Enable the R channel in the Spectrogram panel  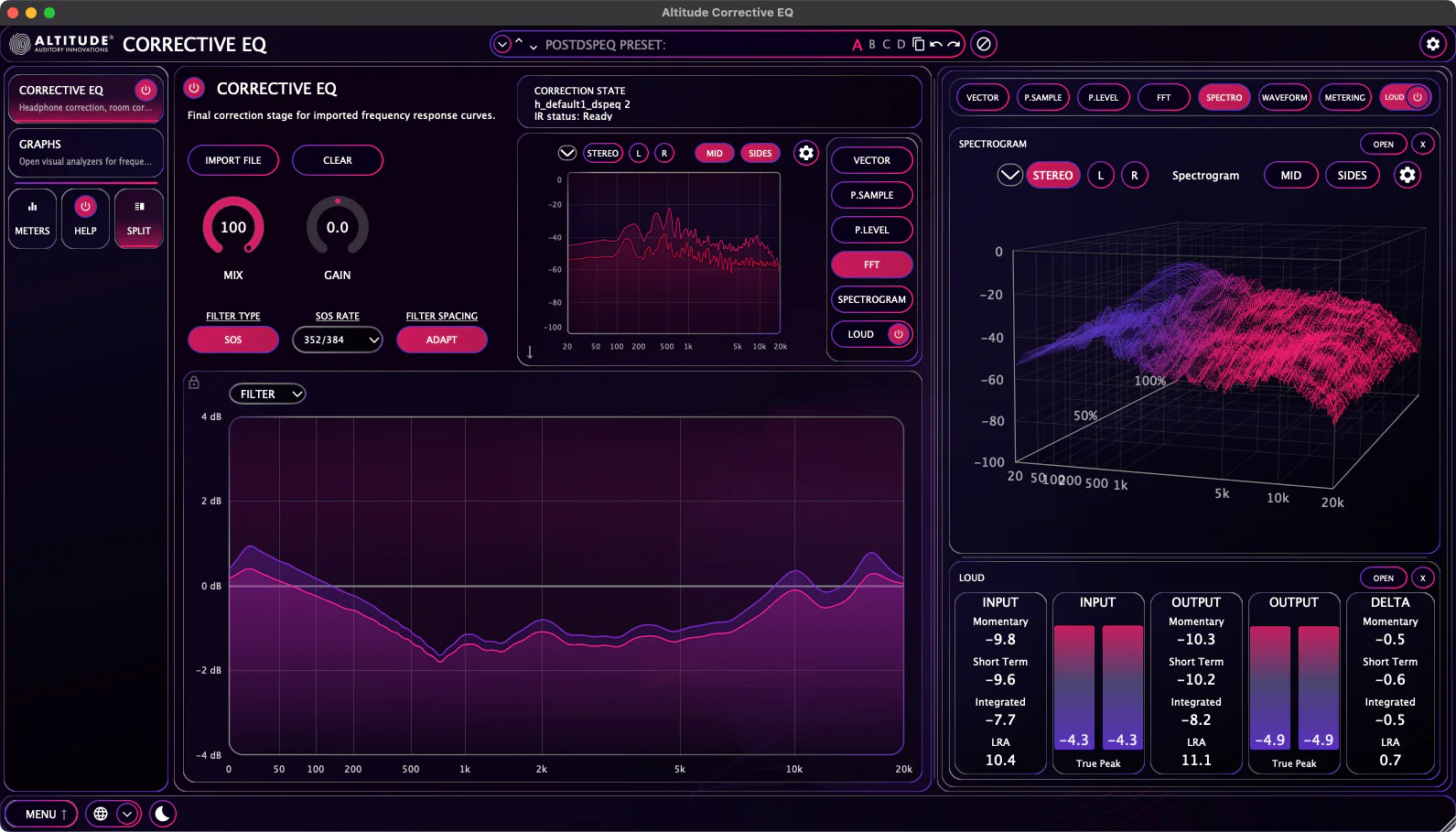[x=1135, y=175]
